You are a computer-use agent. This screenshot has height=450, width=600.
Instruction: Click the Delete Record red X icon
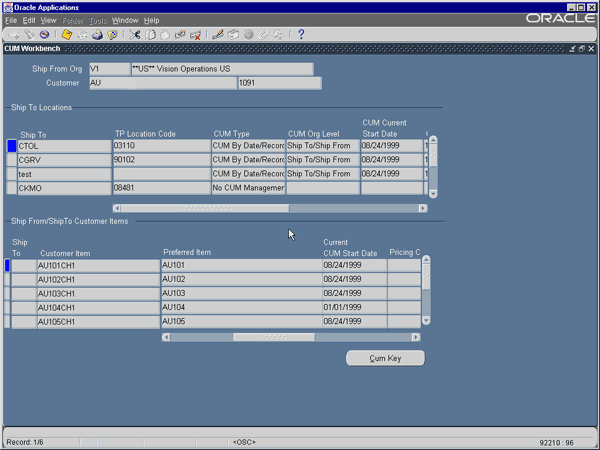tap(195, 35)
